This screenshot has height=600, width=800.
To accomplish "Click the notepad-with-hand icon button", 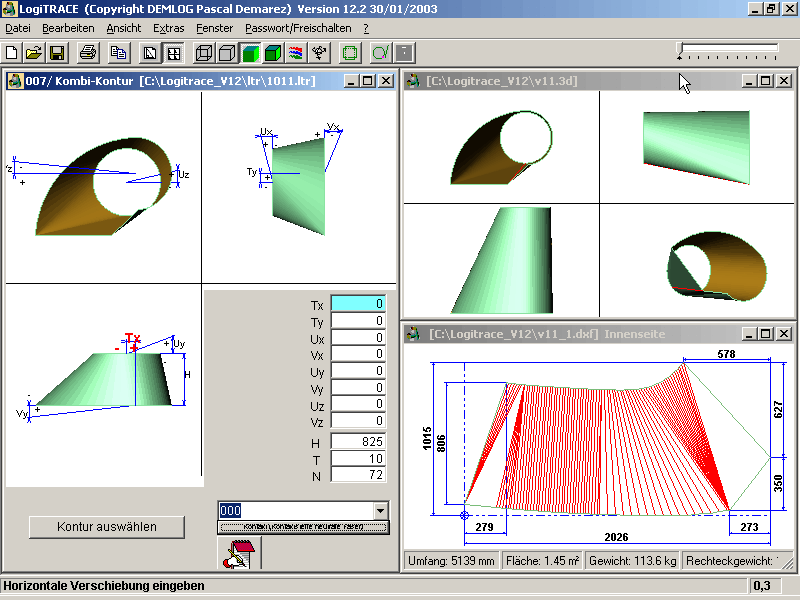I will 239,554.
